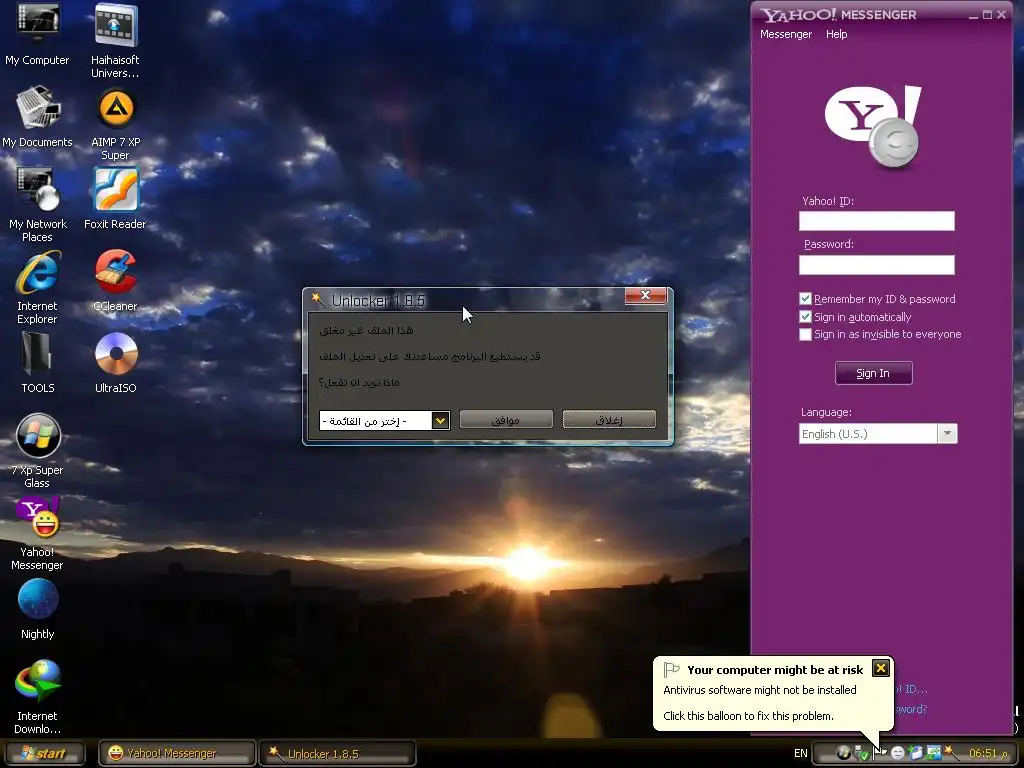Open the Foxit Reader desktop icon

(115, 199)
